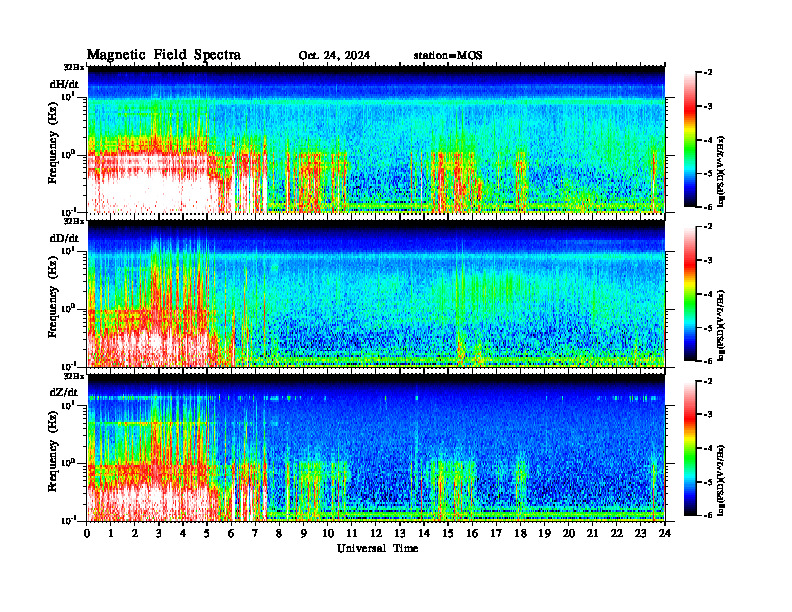Click the log PSD label beside dZ/dt color scale
792x612 pixels.
(x=722, y=480)
